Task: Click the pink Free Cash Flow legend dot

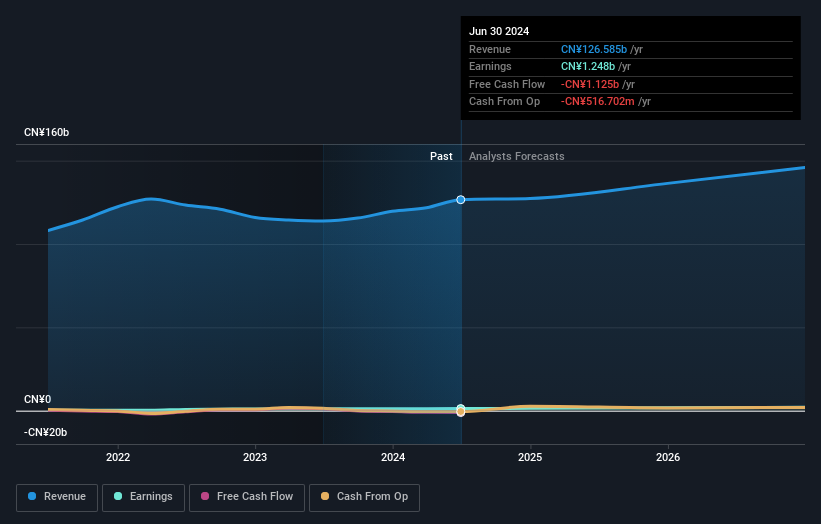Action: click(205, 496)
